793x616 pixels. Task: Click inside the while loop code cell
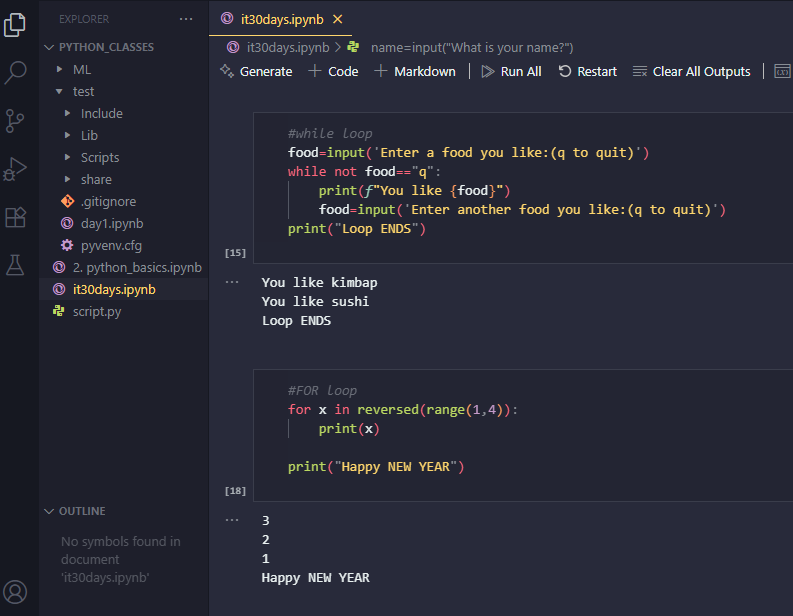[x=523, y=188]
